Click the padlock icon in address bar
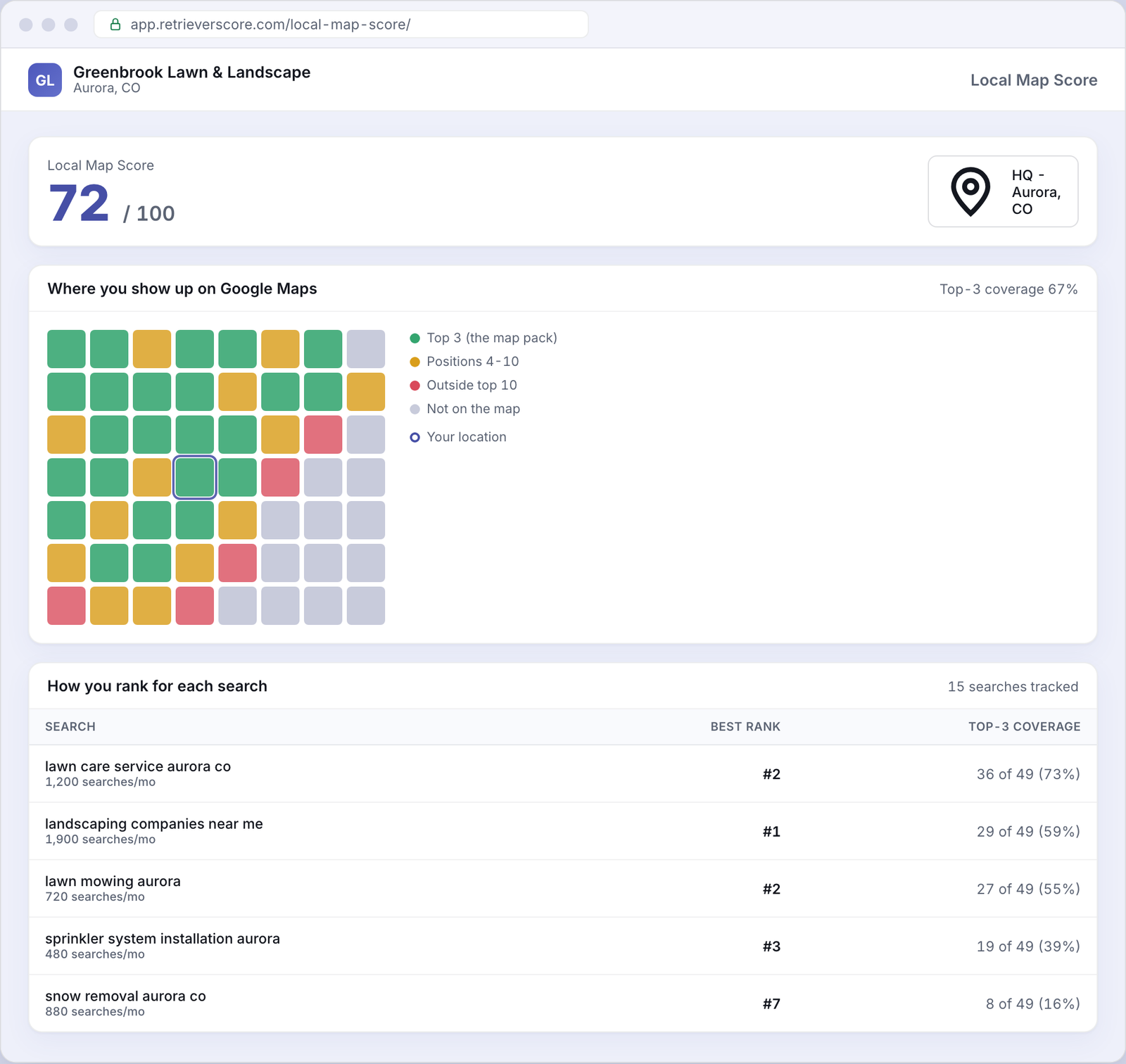The image size is (1126, 1064). click(x=115, y=25)
